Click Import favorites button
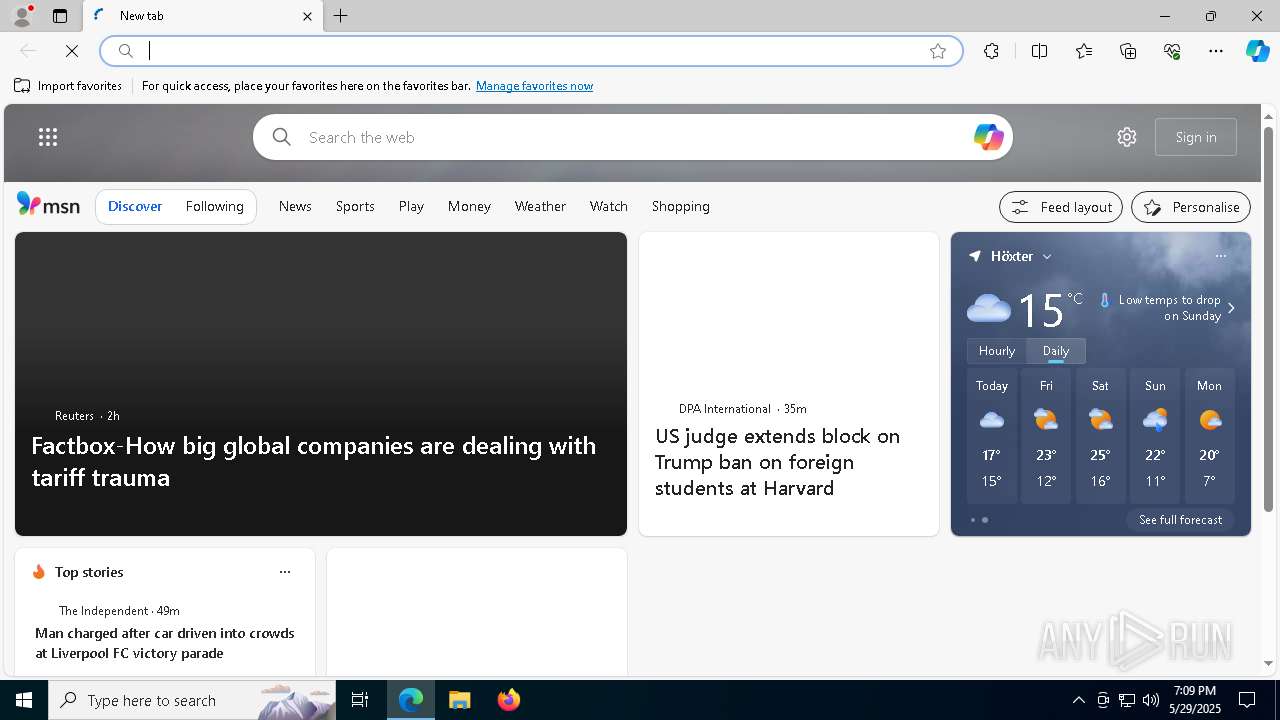This screenshot has height=720, width=1280. (68, 86)
